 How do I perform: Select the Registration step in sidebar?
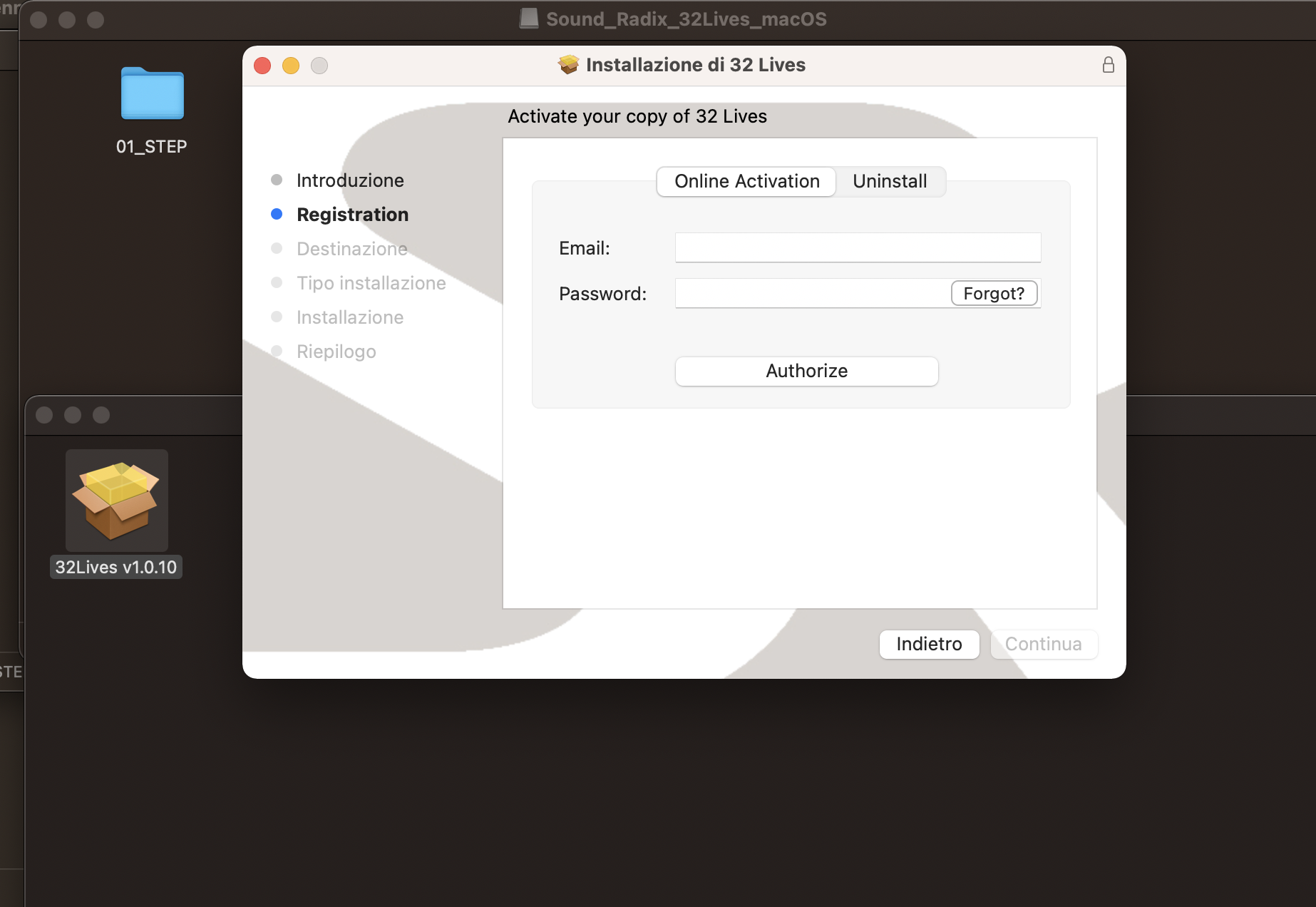coord(352,215)
